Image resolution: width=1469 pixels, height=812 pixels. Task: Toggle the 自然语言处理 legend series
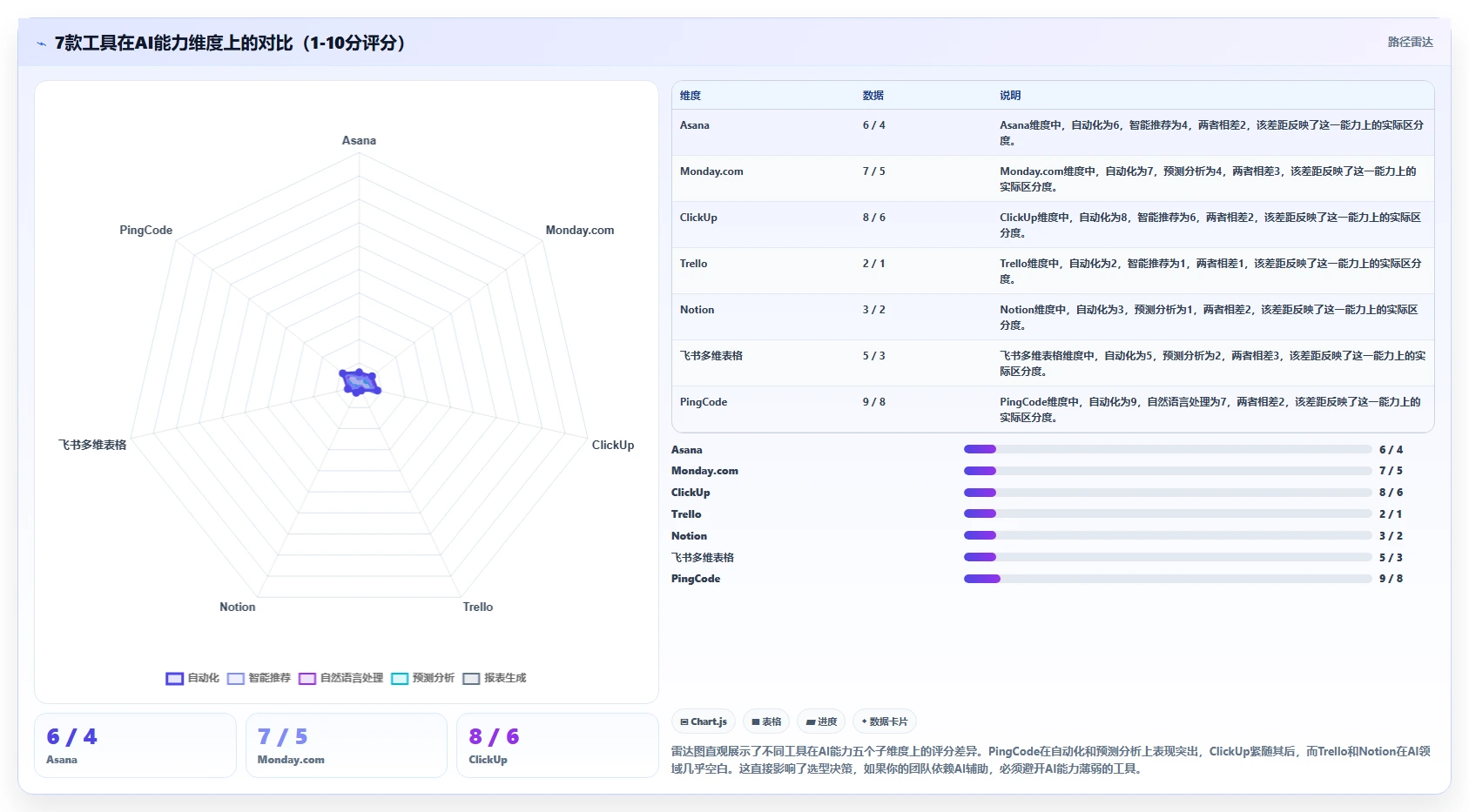340,678
